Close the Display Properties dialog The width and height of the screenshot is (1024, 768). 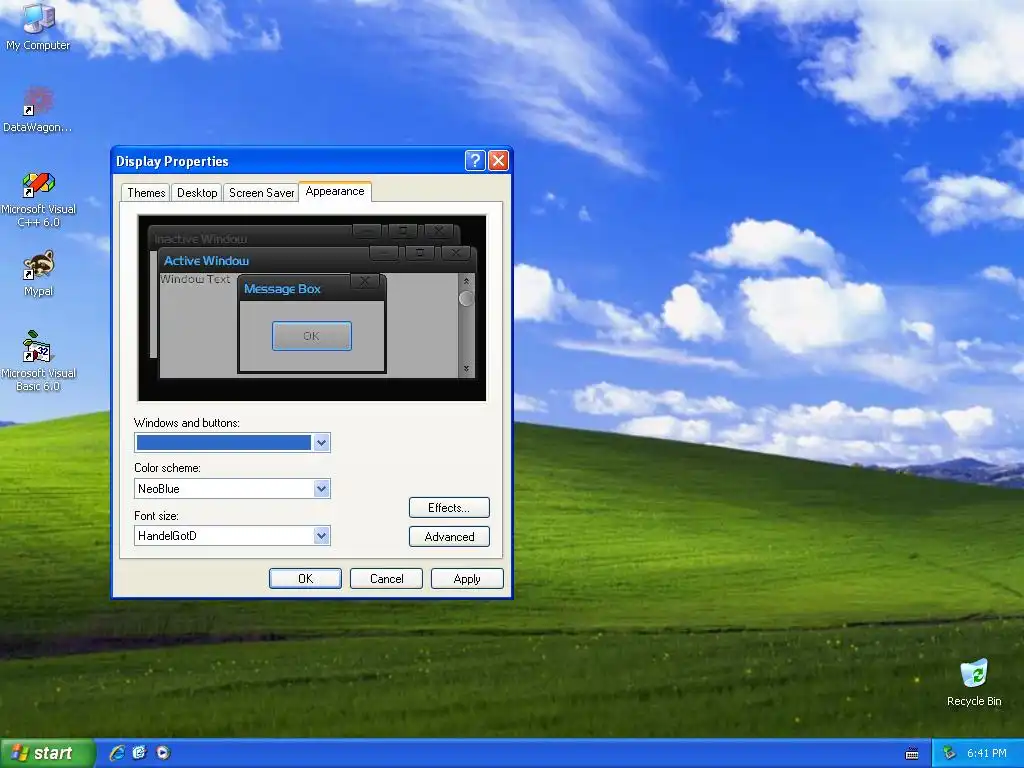pyautogui.click(x=498, y=161)
